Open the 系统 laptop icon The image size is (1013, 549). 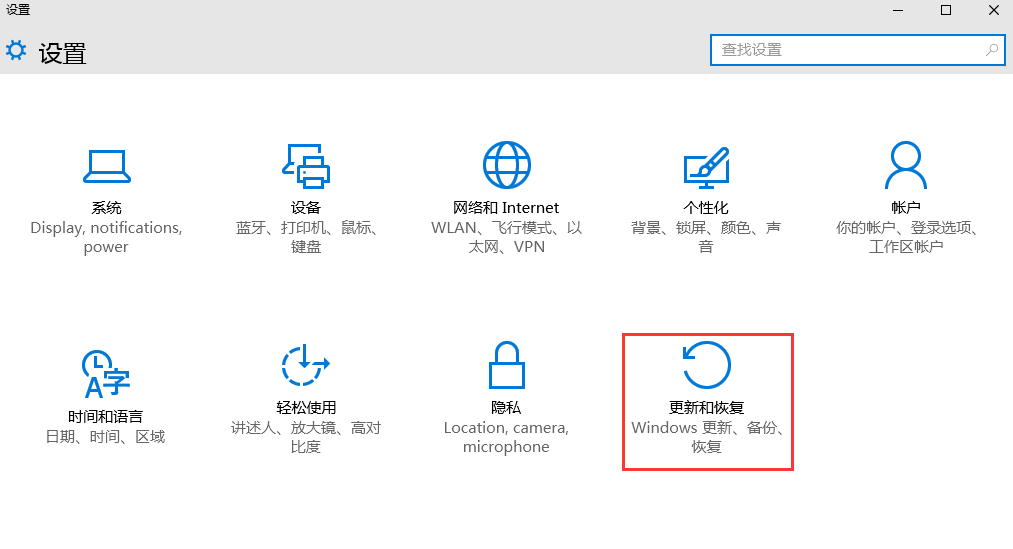point(107,166)
